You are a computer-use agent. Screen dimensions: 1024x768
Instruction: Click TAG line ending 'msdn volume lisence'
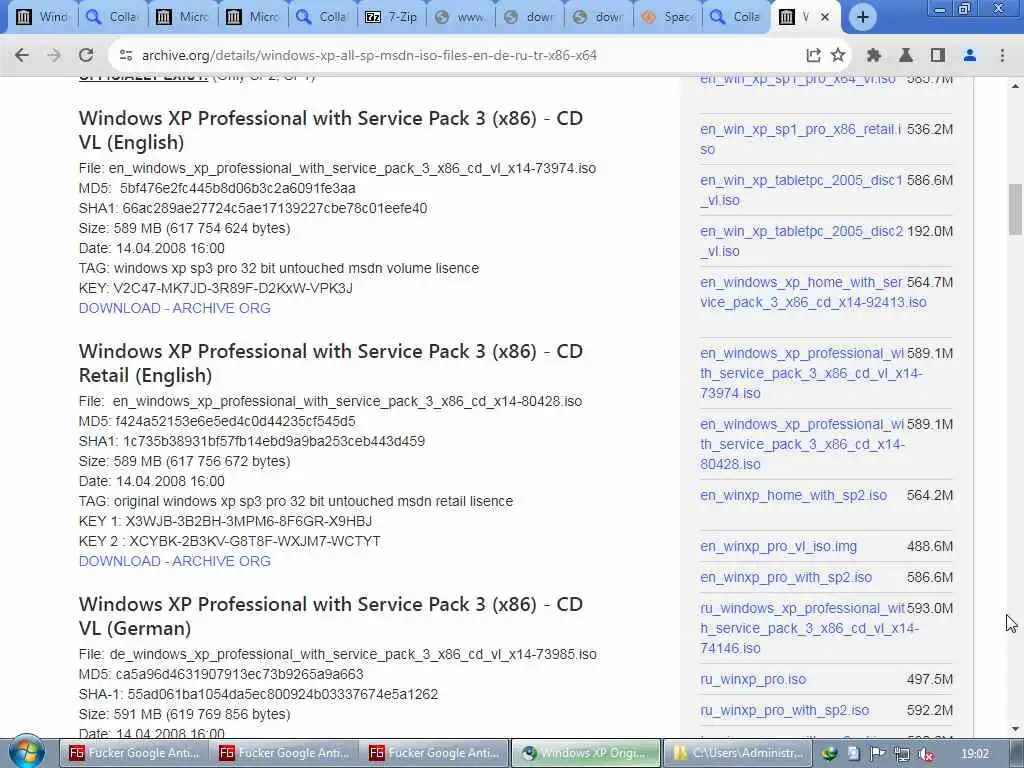tap(279, 268)
